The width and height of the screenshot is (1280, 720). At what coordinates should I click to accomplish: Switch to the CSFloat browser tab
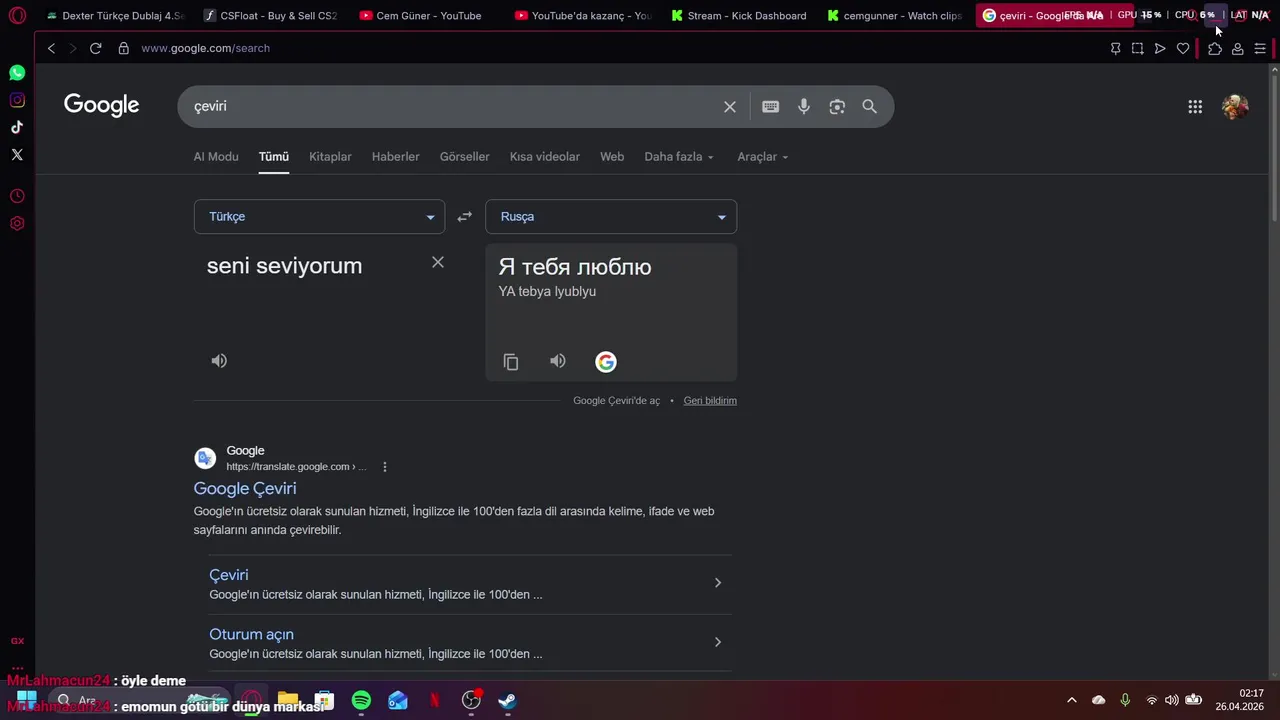point(270,15)
